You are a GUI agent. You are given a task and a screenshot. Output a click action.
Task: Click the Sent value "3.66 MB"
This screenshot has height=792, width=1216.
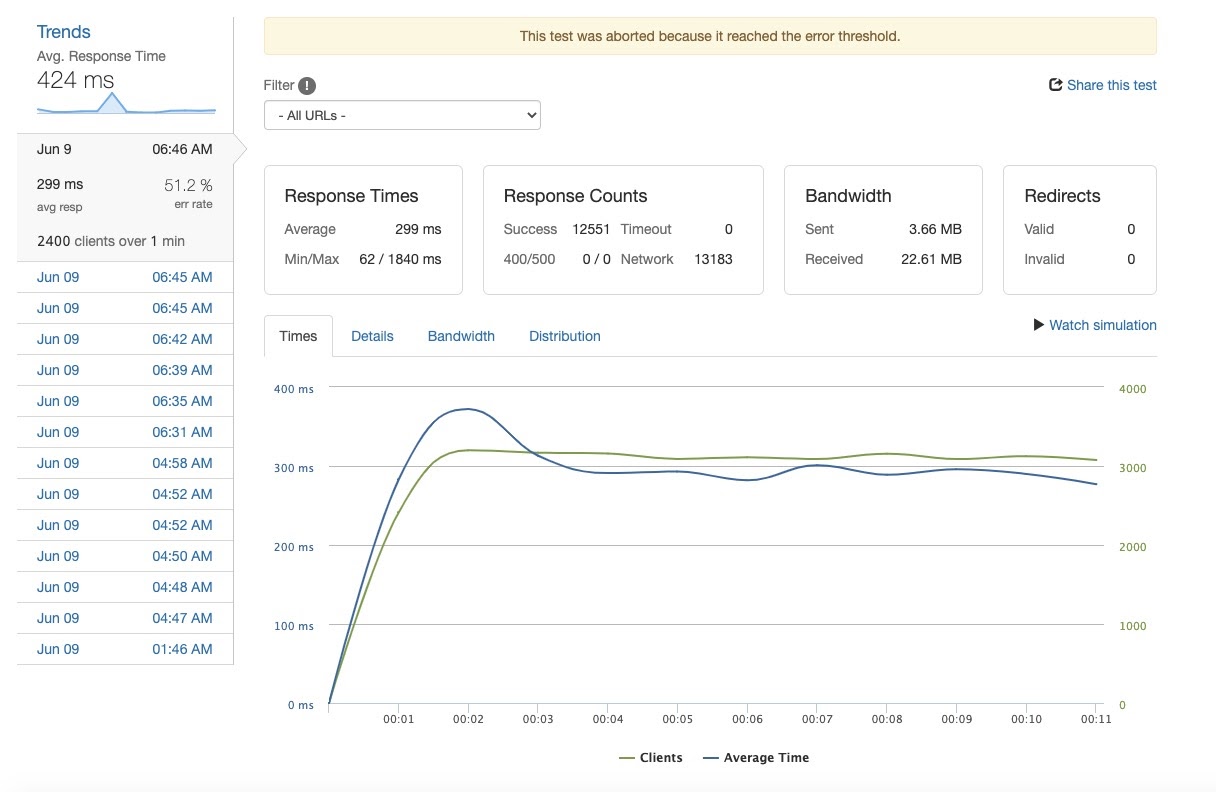tap(935, 229)
